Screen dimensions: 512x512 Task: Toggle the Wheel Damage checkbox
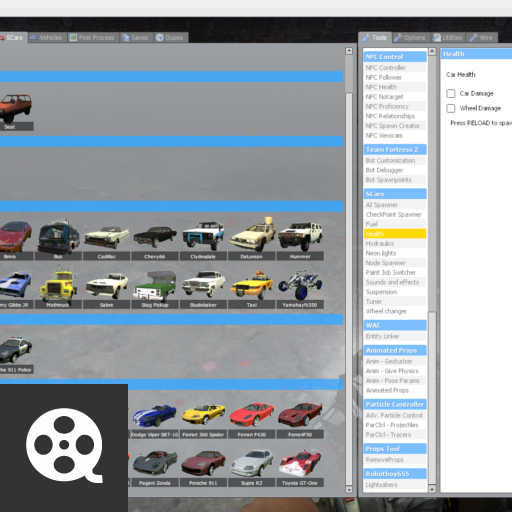tap(451, 108)
